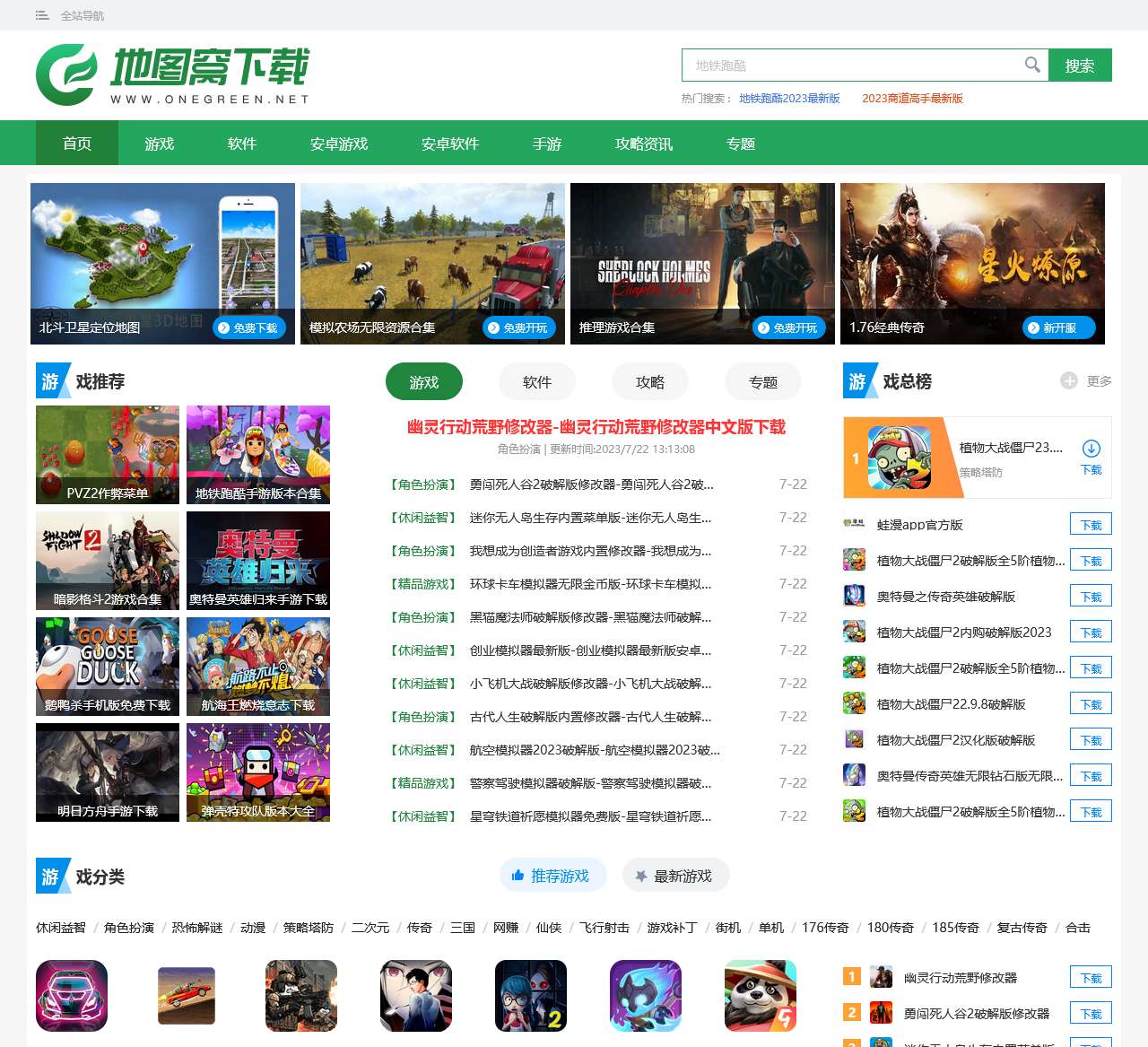This screenshot has height=1047, width=1148.
Task: Click the OneGreen leaf logo
Action: (66, 74)
